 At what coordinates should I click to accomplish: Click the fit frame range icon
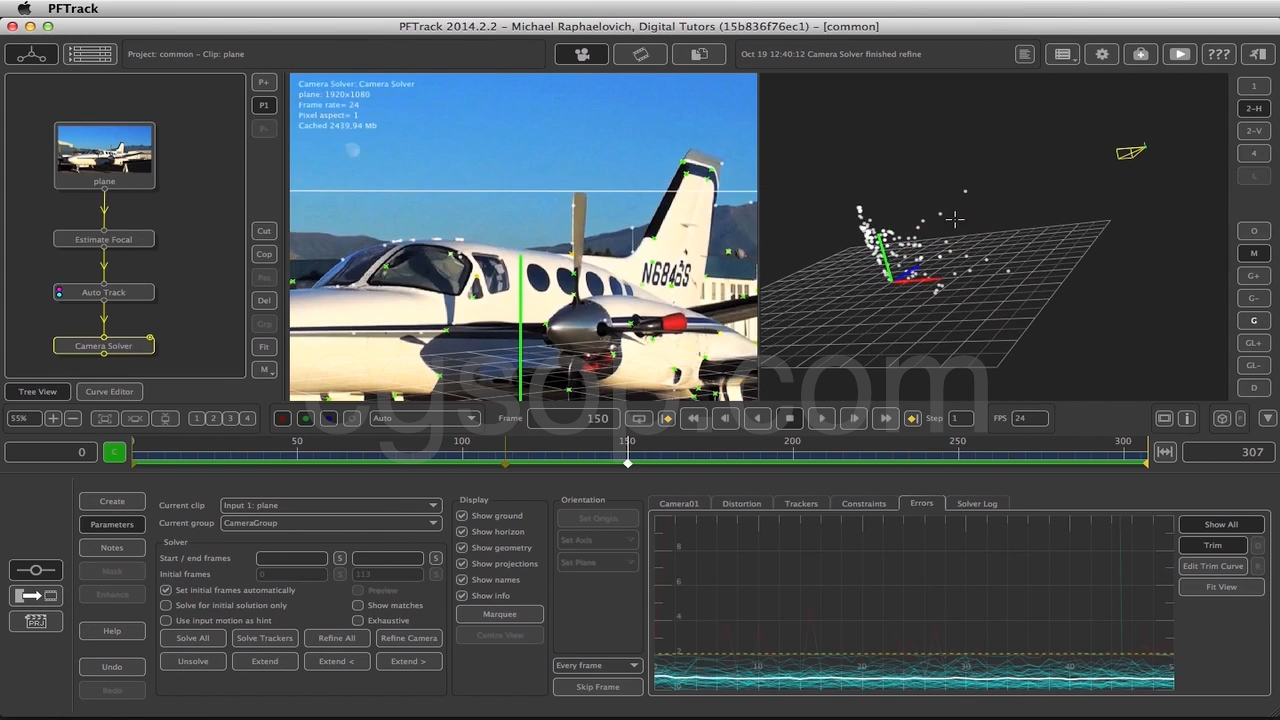[1164, 452]
